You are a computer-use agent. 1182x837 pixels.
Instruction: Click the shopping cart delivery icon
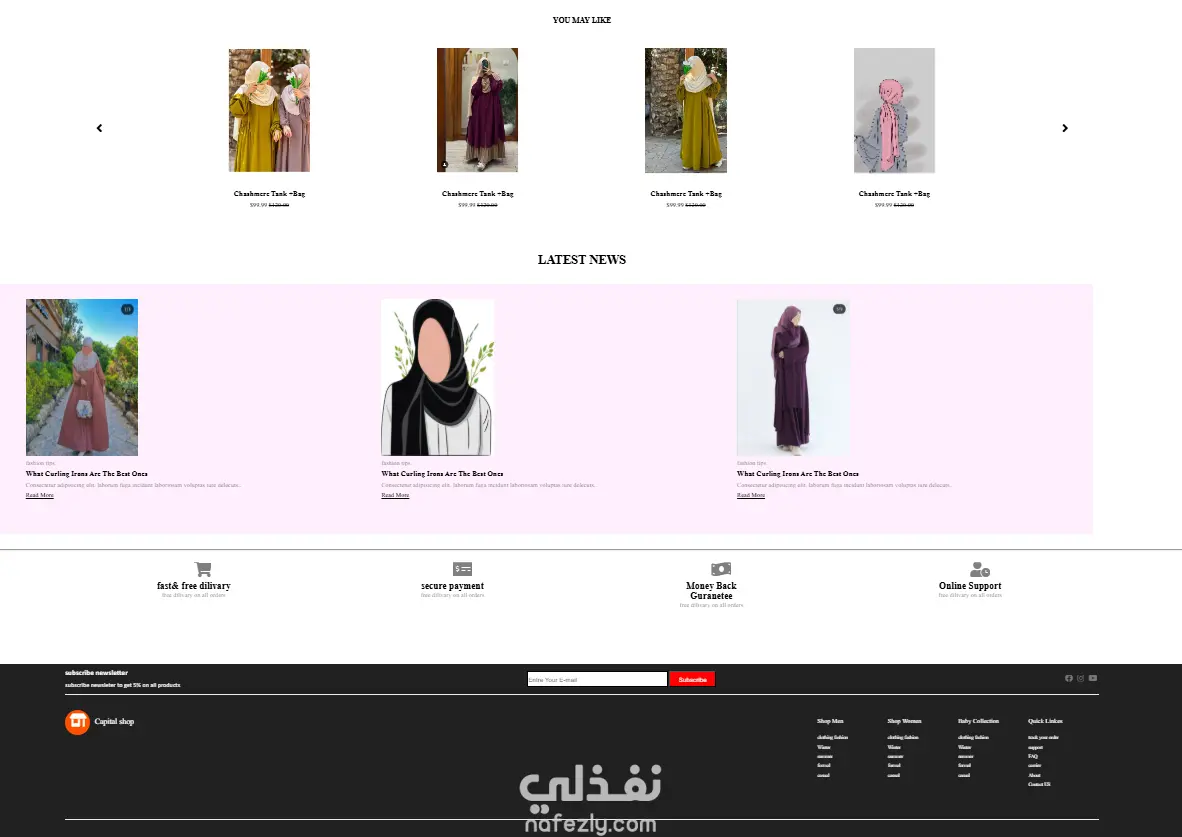point(203,569)
